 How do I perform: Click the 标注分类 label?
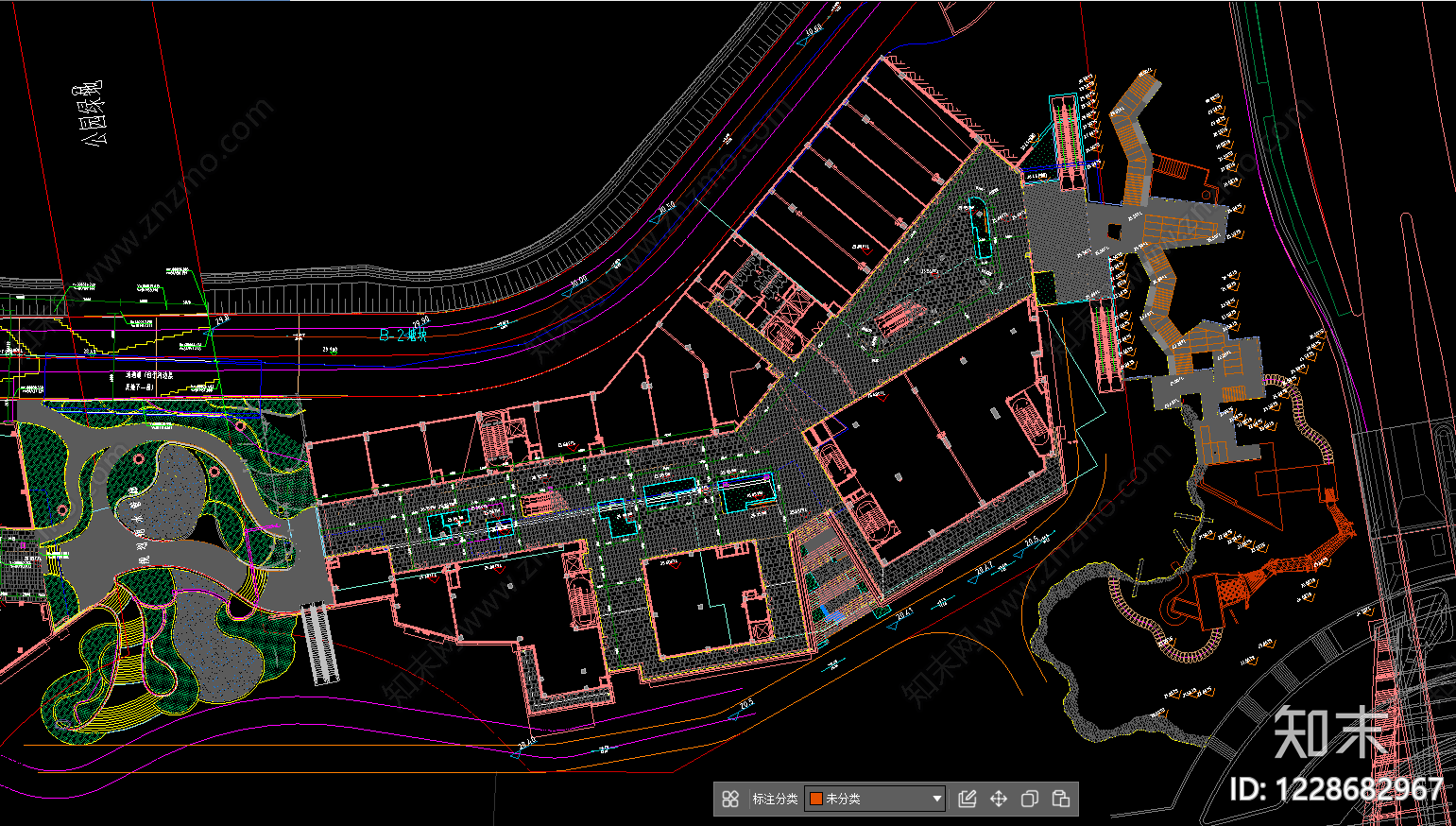[x=775, y=799]
